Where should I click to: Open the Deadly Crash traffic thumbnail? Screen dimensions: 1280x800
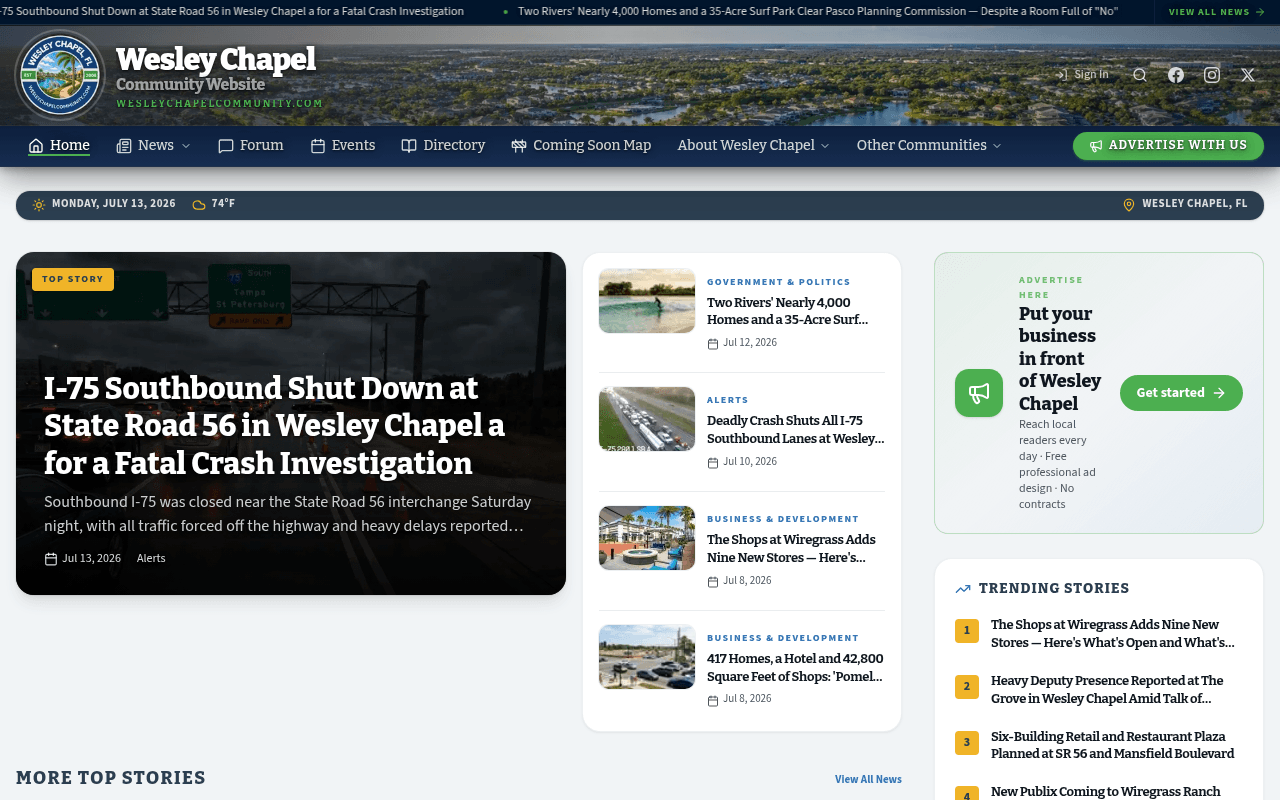tap(647, 419)
